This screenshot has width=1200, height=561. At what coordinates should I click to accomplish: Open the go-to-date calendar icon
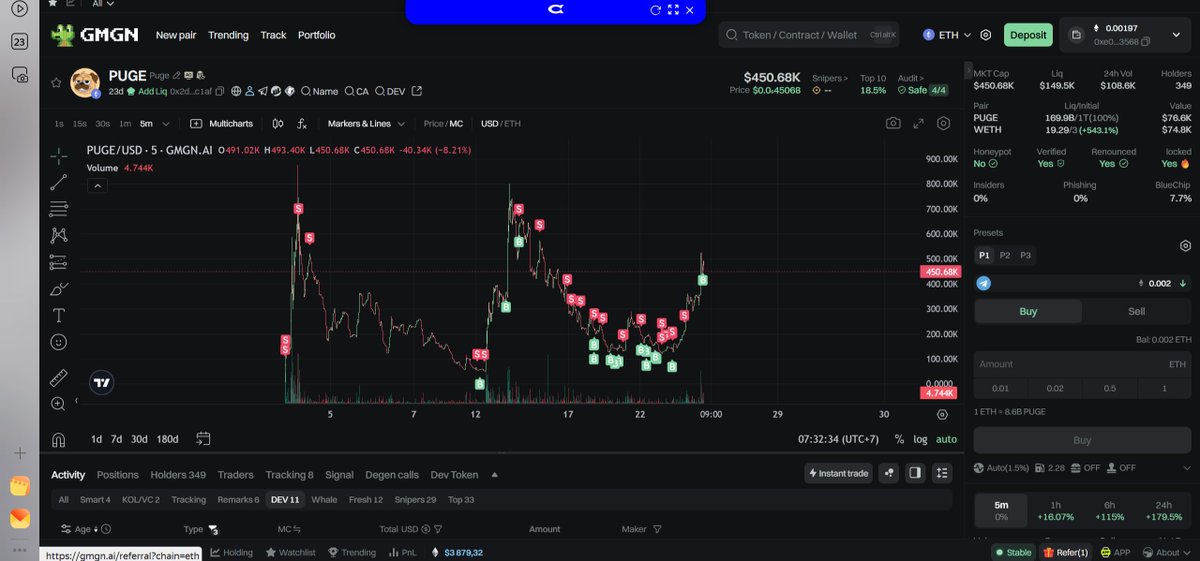pos(203,439)
